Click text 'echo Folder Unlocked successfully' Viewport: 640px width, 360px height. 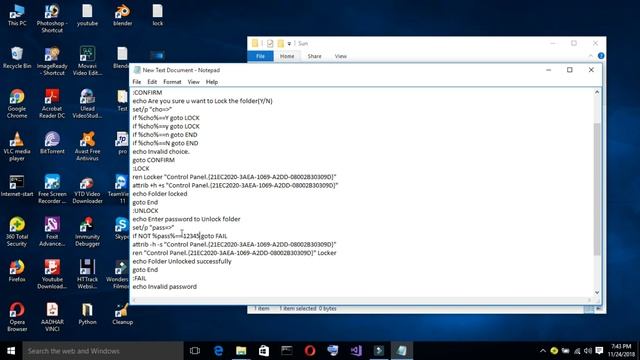tap(182, 261)
